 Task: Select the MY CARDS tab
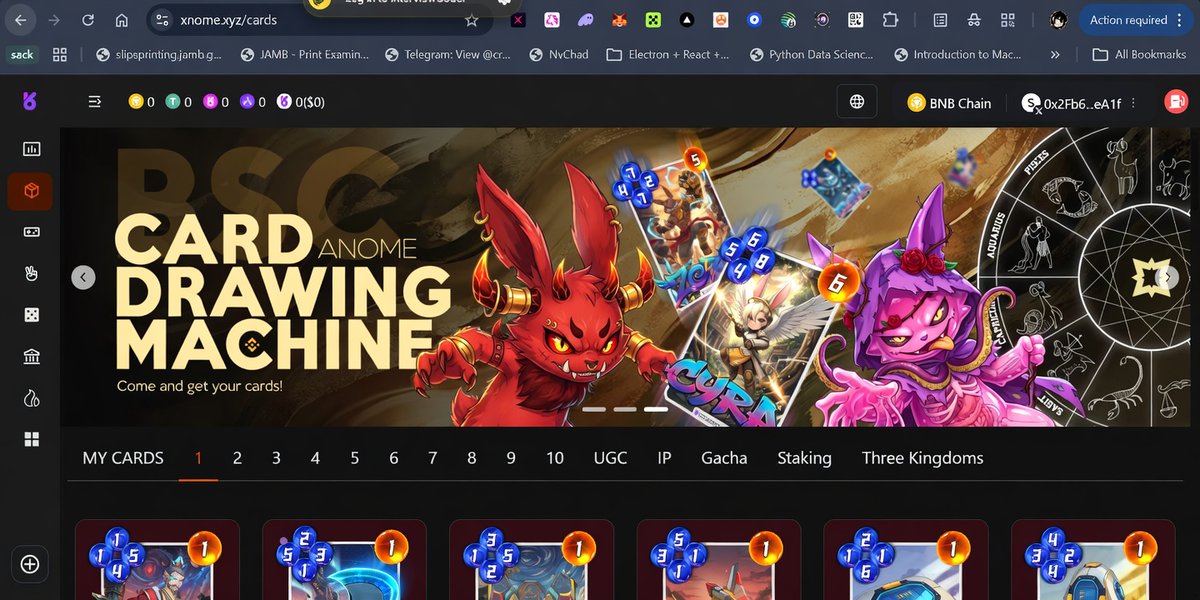(x=123, y=458)
